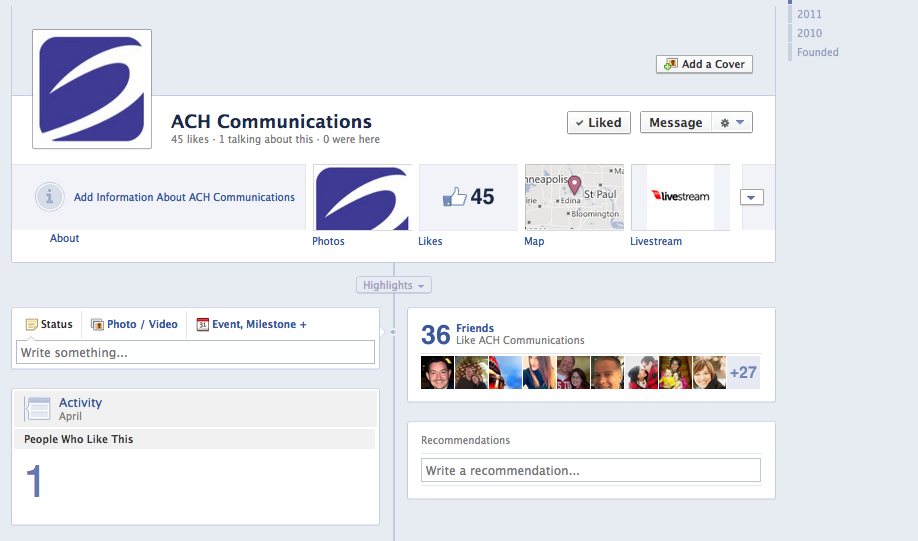918x541 pixels.
Task: Open the Highlights filter dropdown
Action: point(393,285)
